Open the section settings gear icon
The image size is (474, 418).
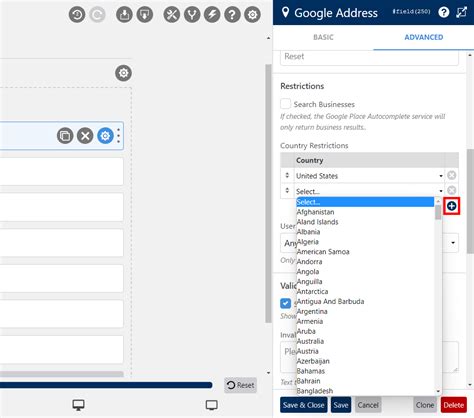123,73
